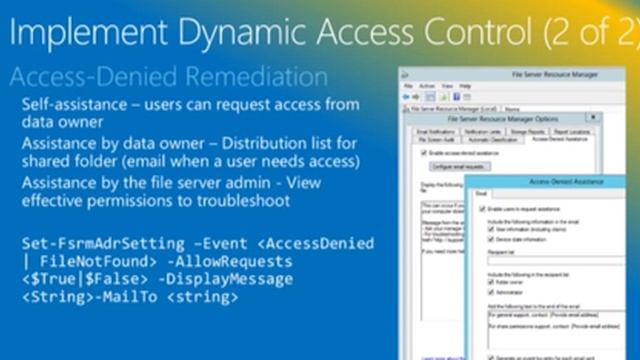Click the blue Help icon in the toolbar
The image size is (640, 360).
457,97
